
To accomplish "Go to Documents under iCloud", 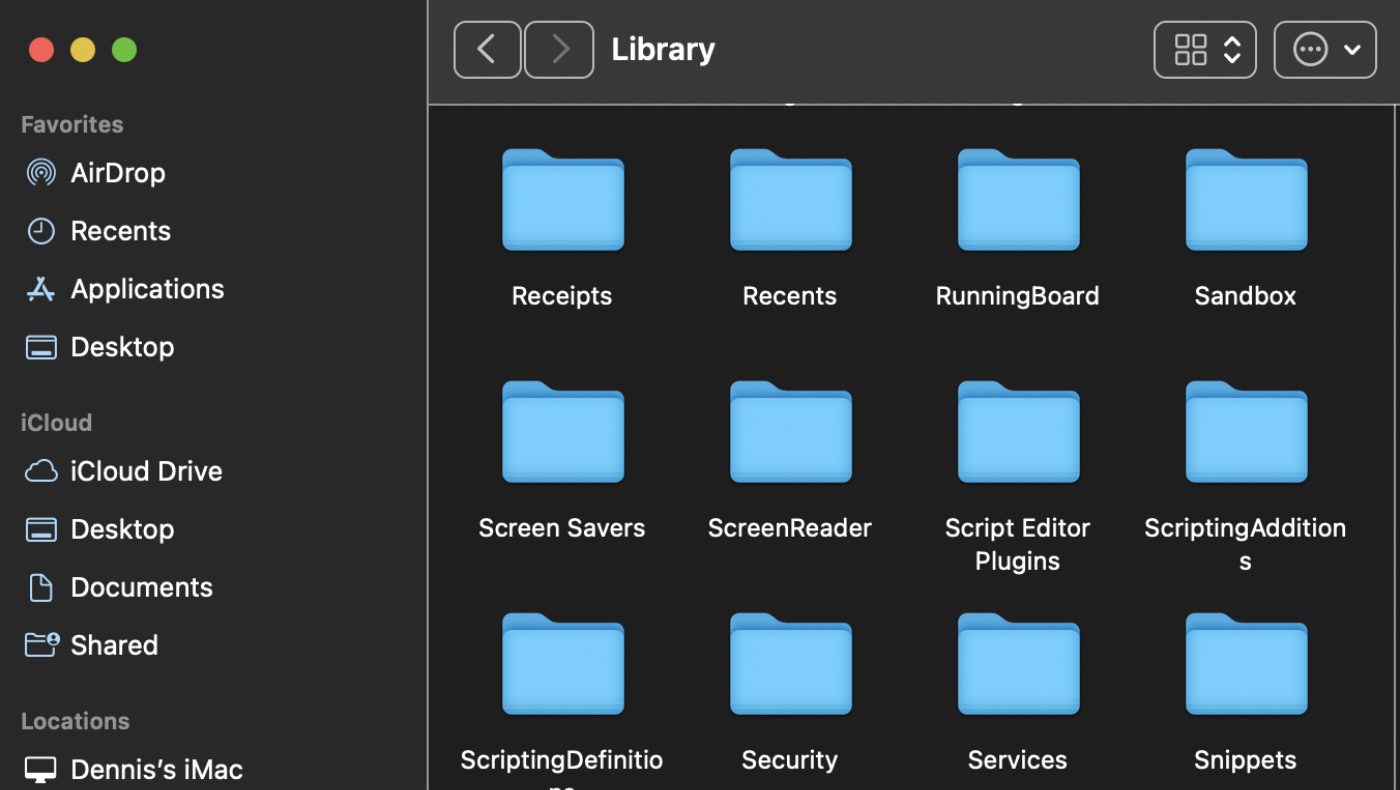I will pyautogui.click(x=141, y=587).
